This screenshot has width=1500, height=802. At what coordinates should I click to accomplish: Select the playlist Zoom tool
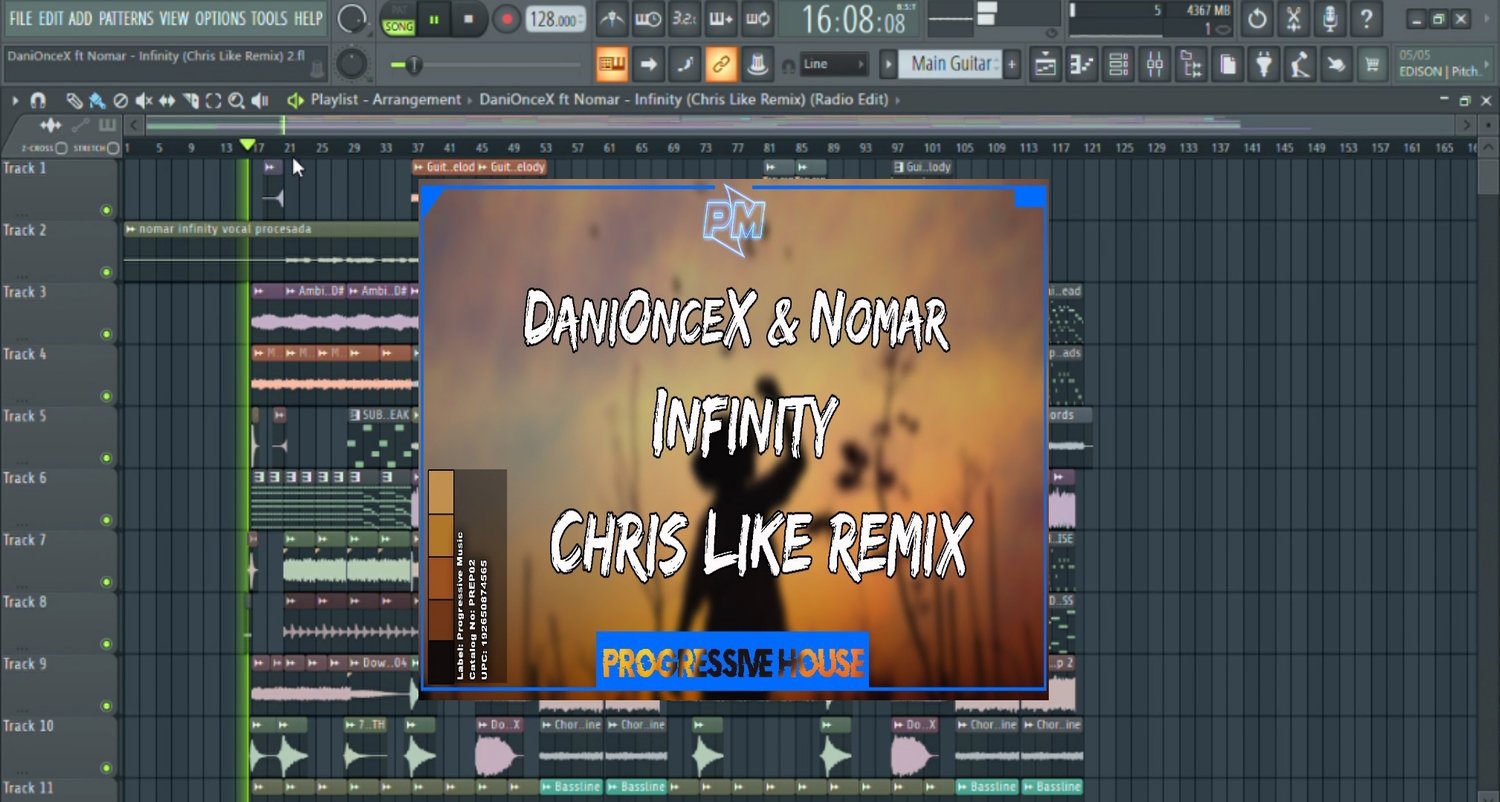click(236, 100)
